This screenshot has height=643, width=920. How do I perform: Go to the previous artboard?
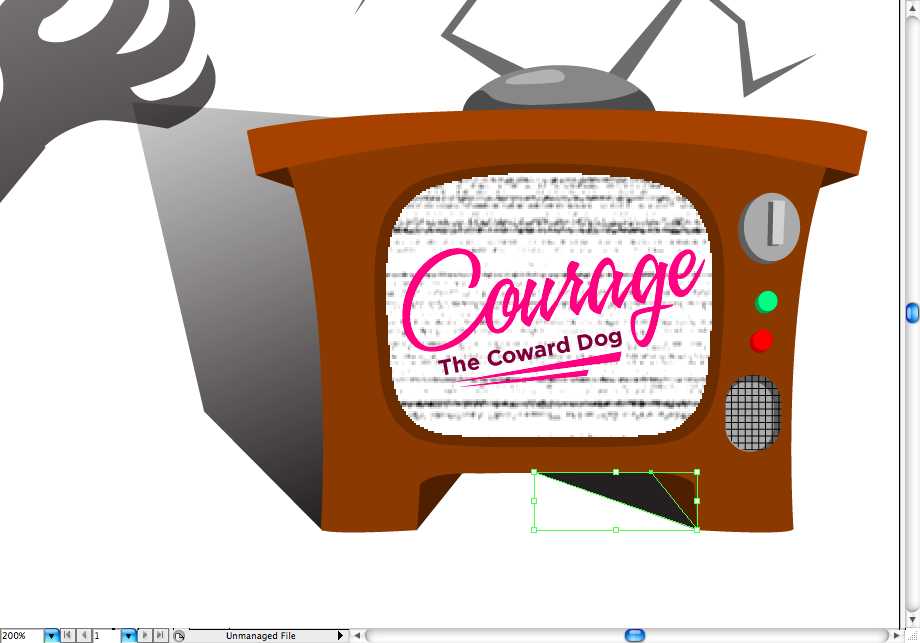pos(84,635)
